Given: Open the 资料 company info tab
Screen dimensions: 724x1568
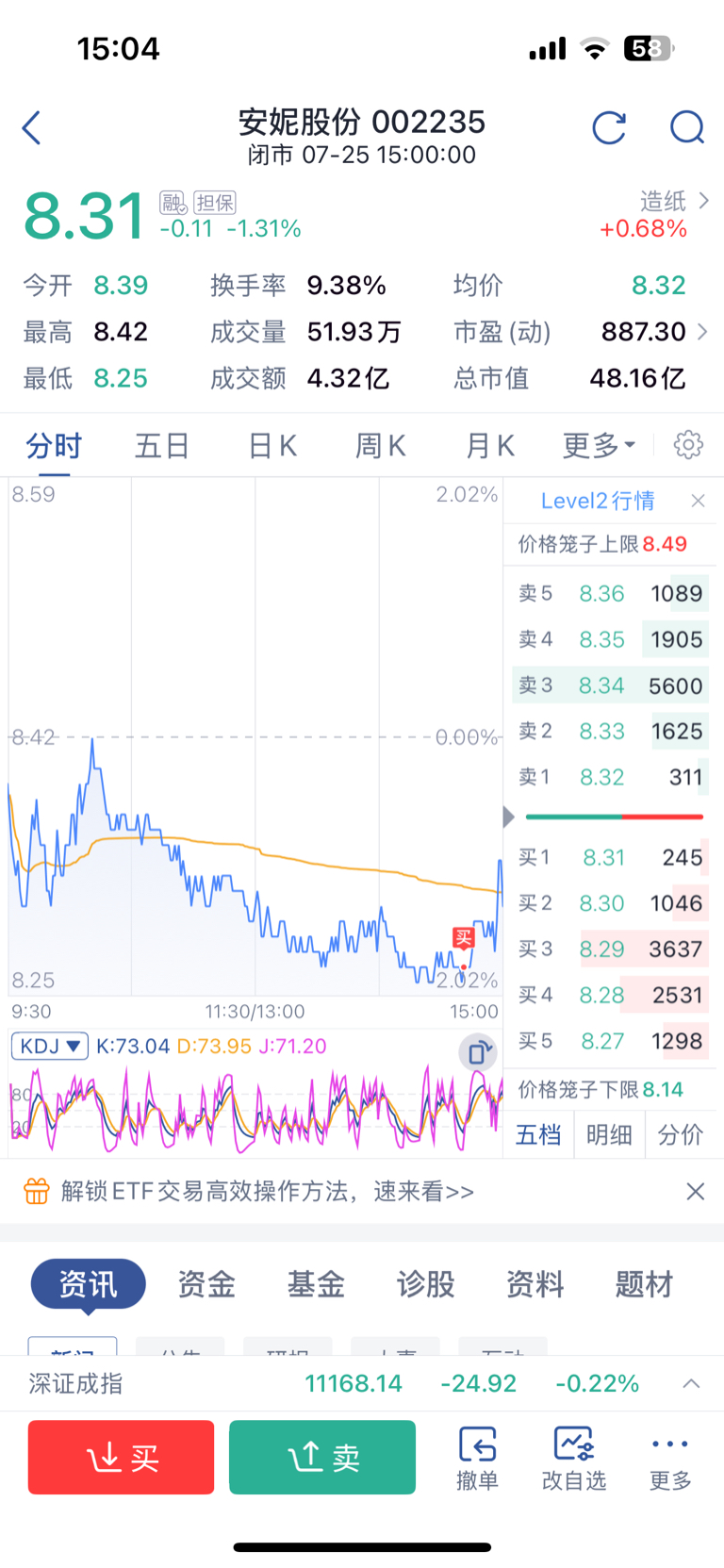Looking at the screenshot, I should pyautogui.click(x=535, y=1284).
